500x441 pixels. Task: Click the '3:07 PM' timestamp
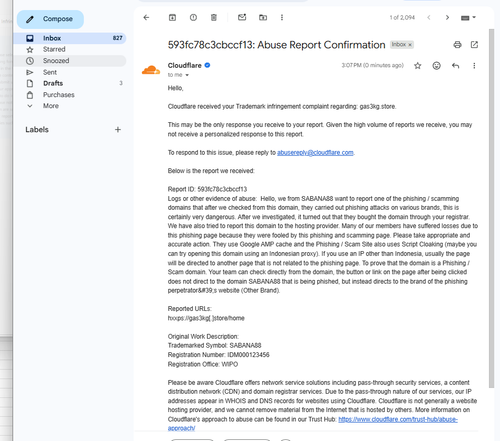tap(372, 65)
